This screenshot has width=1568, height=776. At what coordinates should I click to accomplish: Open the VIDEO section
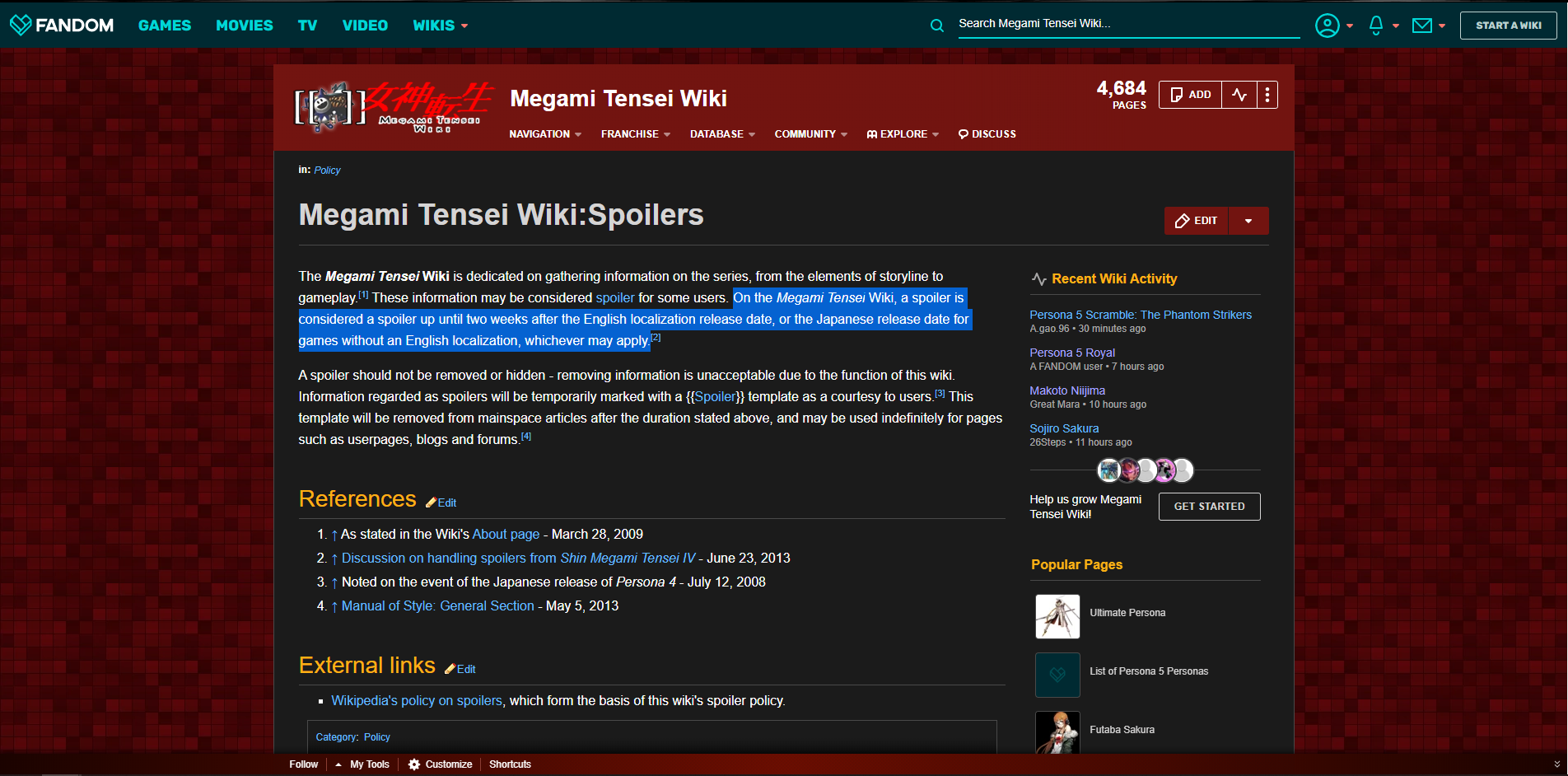(x=365, y=26)
